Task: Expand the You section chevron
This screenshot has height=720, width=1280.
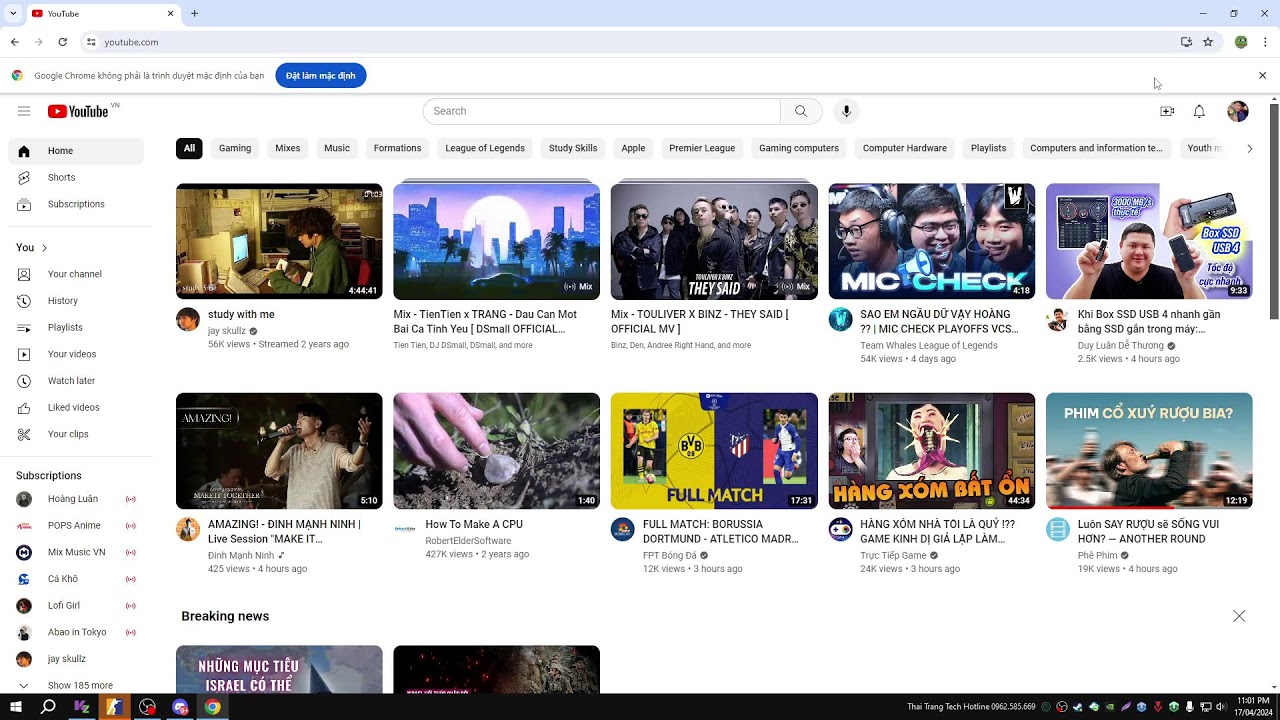Action: coord(44,248)
